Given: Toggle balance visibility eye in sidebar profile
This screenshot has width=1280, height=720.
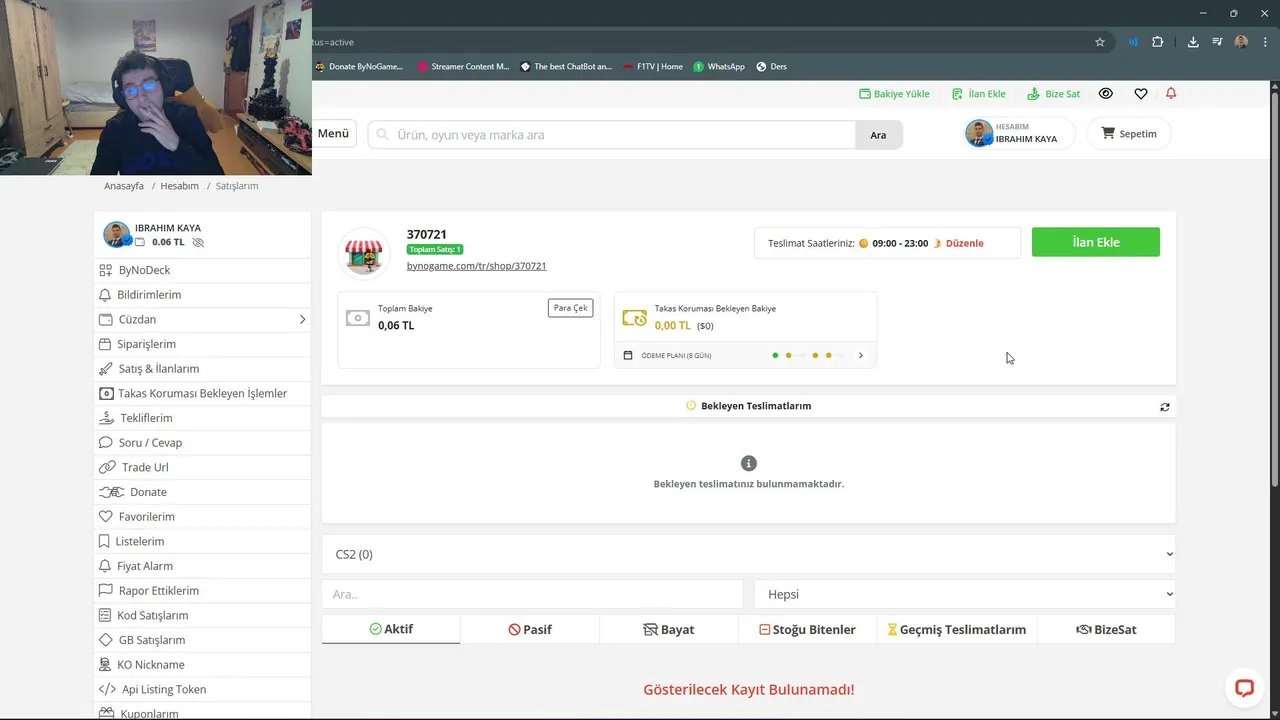Looking at the screenshot, I should [x=198, y=242].
